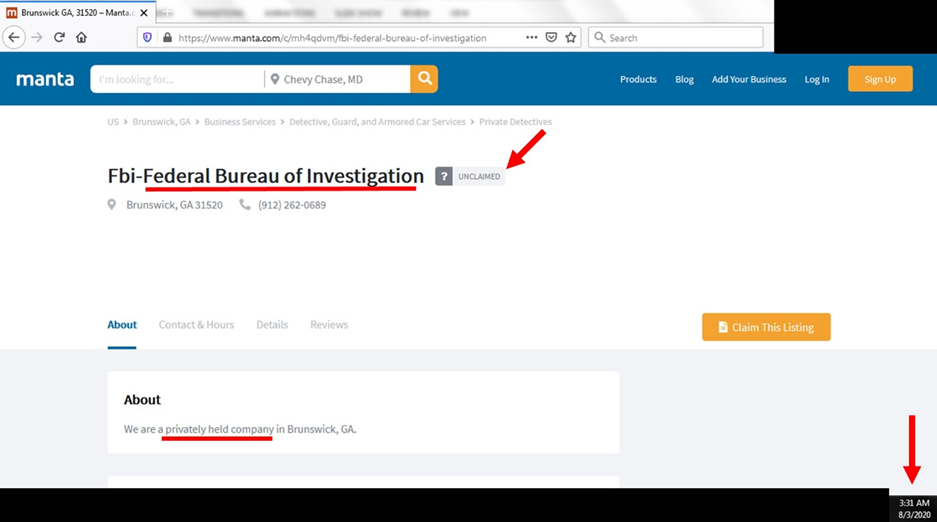Open Business Services breadcrumb

click(x=240, y=122)
